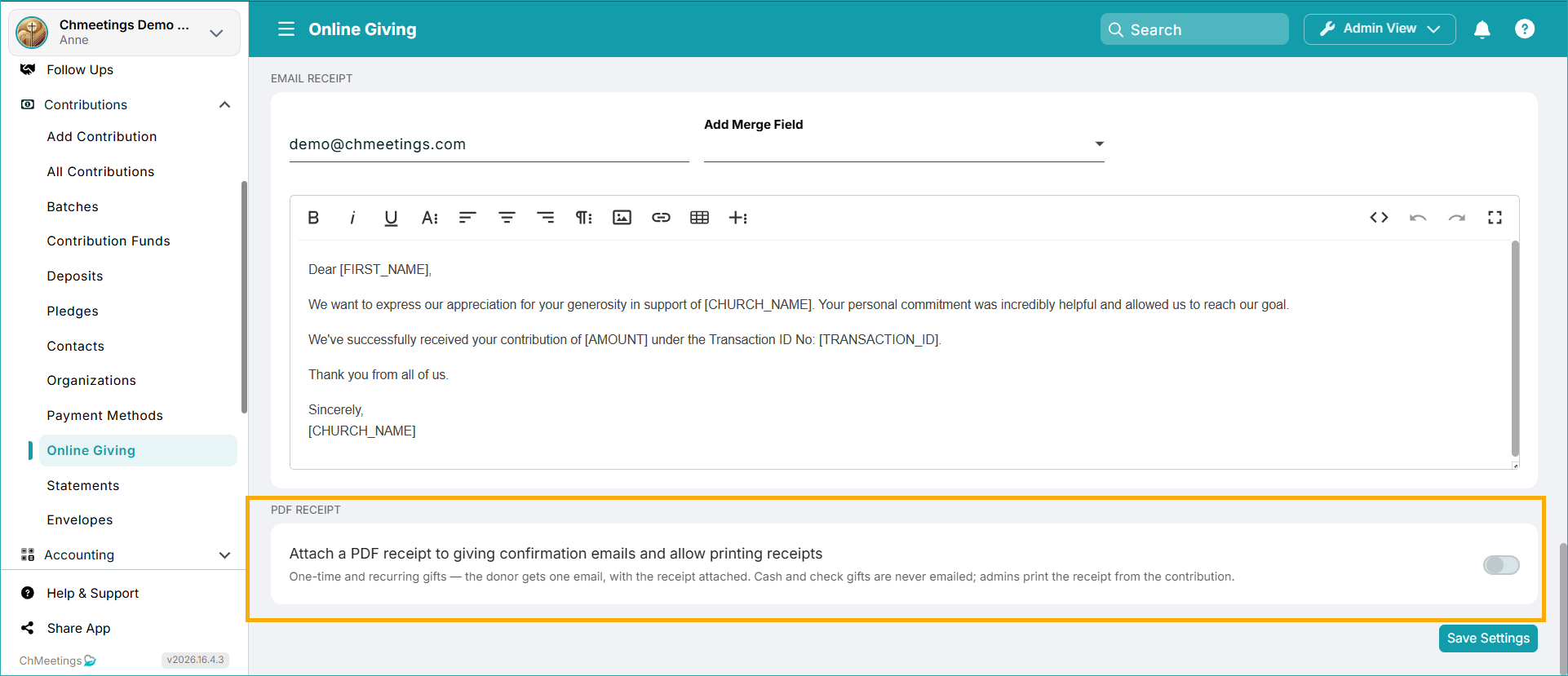Go to All Contributions
1568x676 pixels.
[x=100, y=171]
